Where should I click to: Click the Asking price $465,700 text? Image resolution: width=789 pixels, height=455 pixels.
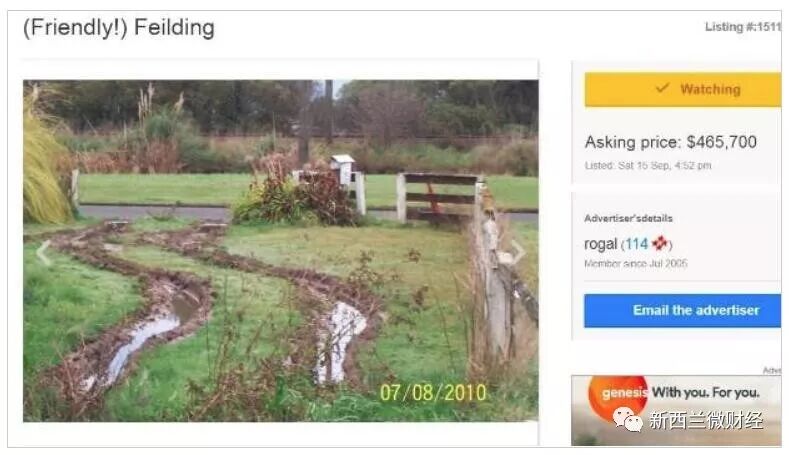pos(670,142)
